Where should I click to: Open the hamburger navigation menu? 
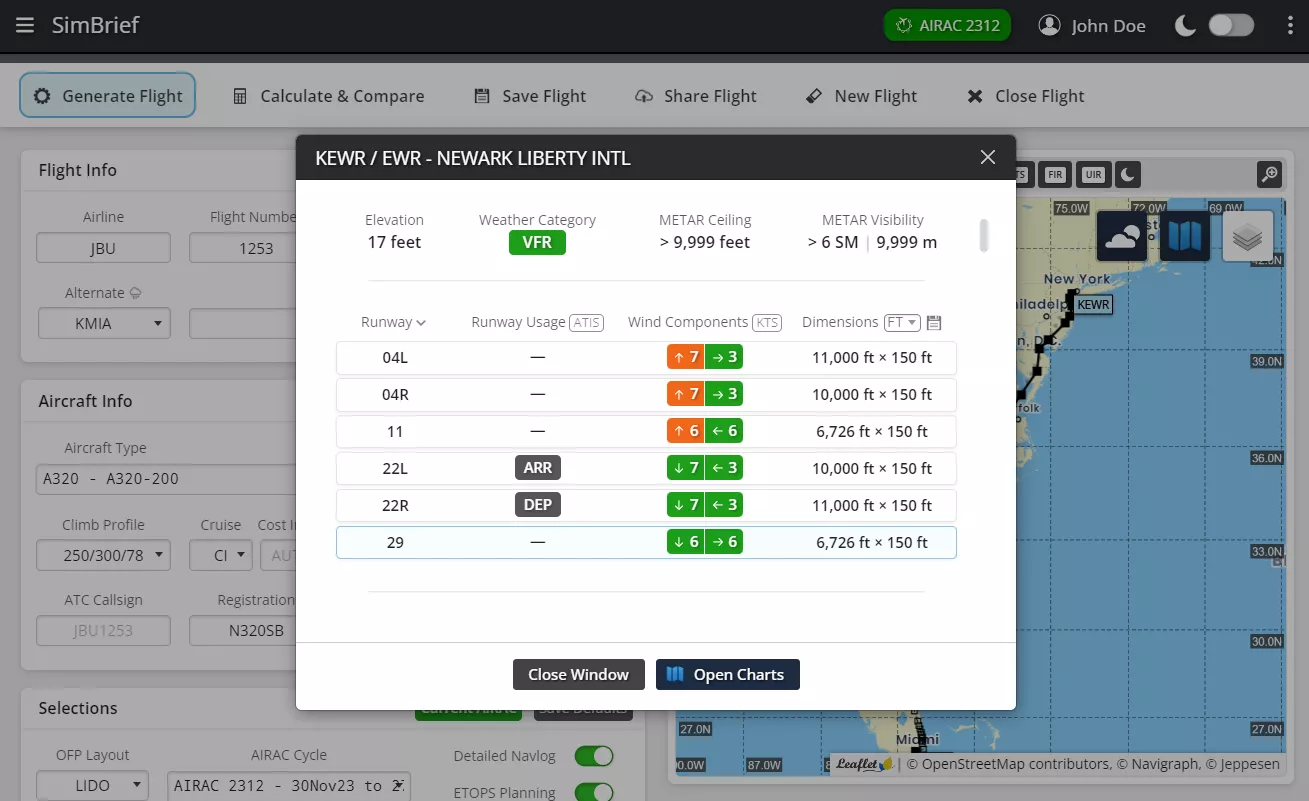[25, 25]
